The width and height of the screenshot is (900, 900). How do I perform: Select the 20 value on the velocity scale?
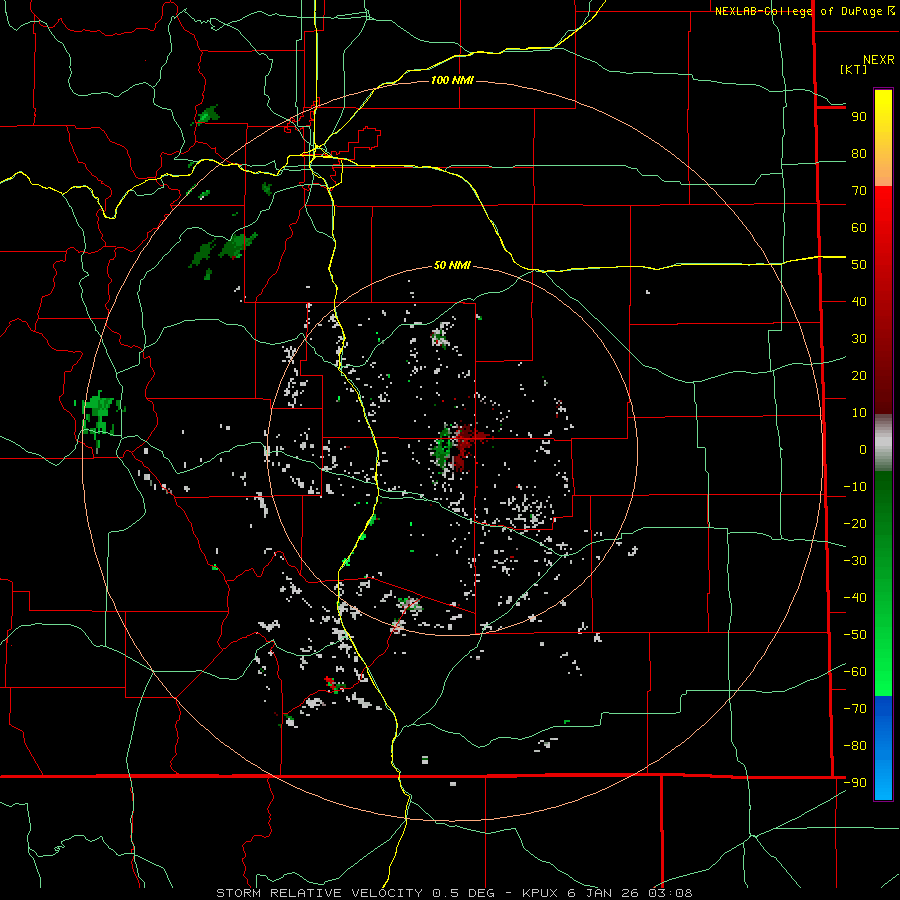[x=859, y=376]
